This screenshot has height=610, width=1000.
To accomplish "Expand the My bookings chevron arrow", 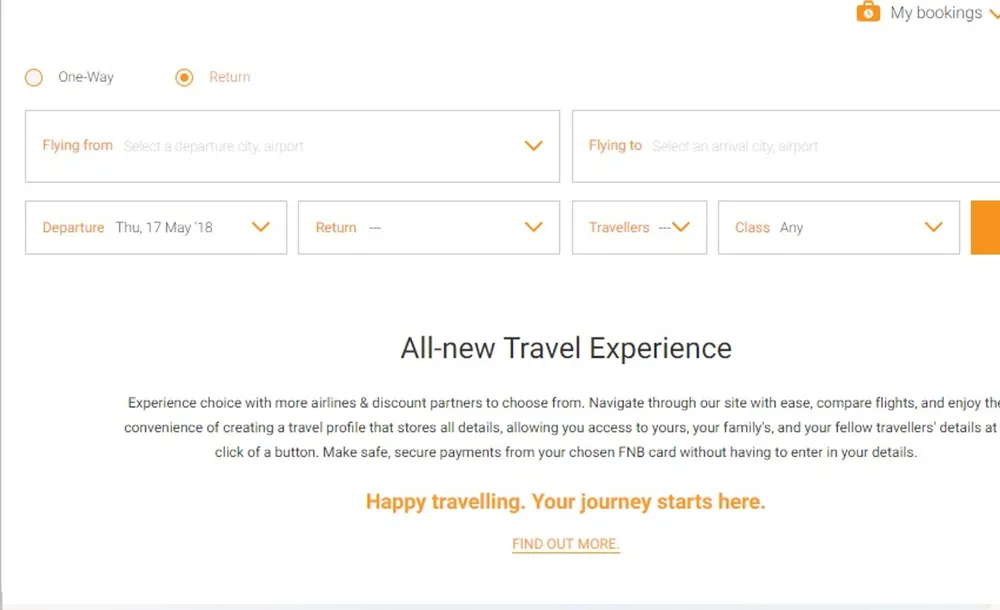I will (x=993, y=14).
